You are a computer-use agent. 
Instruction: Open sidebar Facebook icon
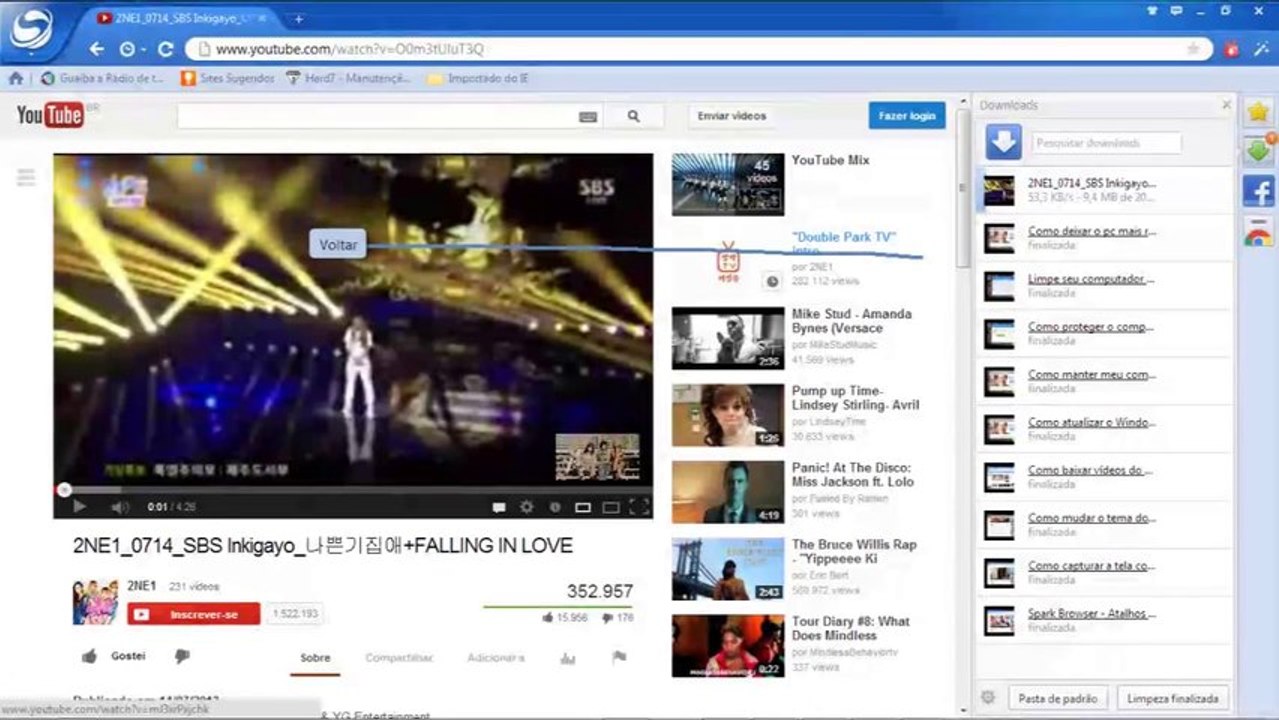[1259, 190]
